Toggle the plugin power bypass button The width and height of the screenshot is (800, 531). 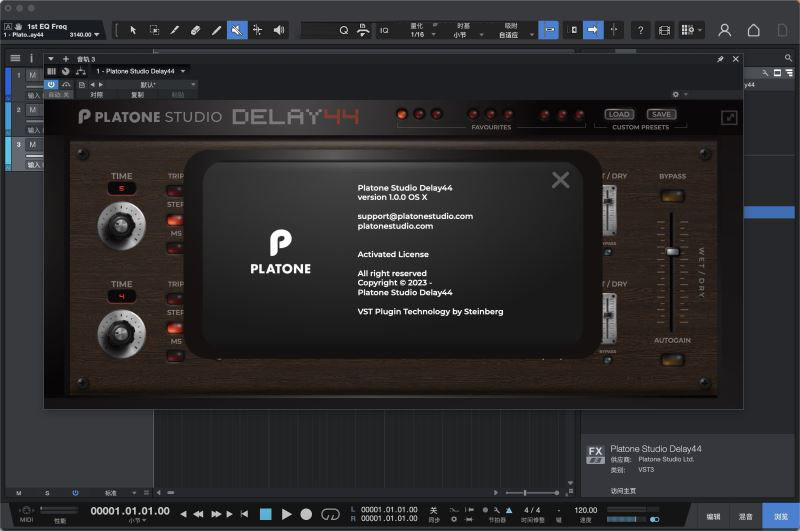pyautogui.click(x=51, y=84)
